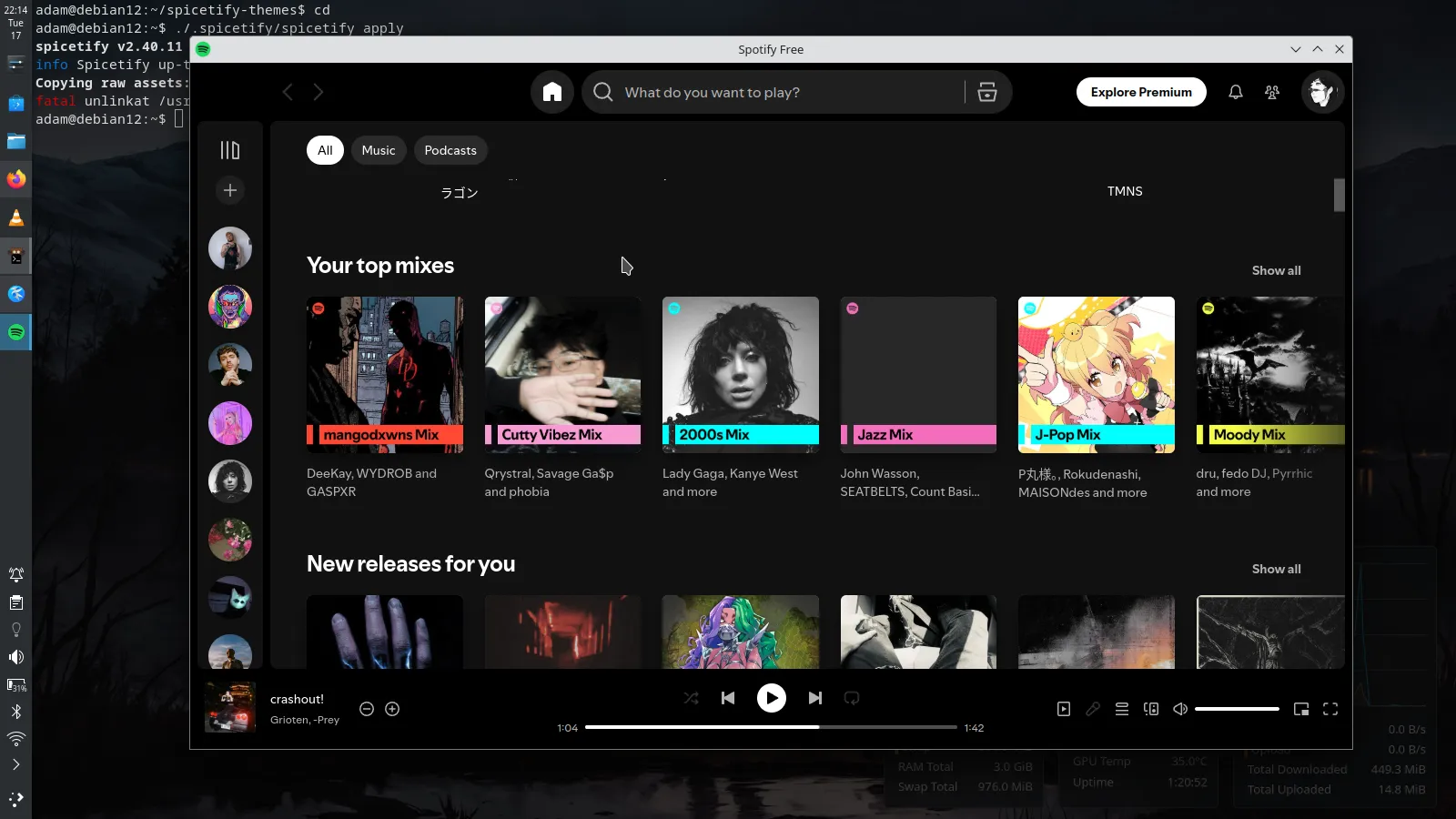Viewport: 1456px width, 819px height.
Task: Open 'New releases for you' heading
Action: coord(410,564)
